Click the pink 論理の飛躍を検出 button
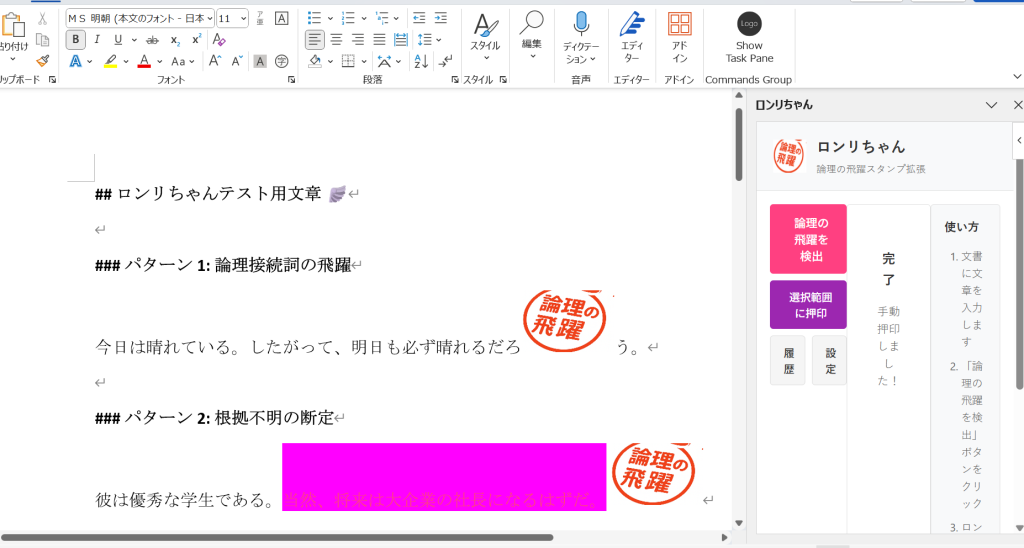 [x=808, y=239]
